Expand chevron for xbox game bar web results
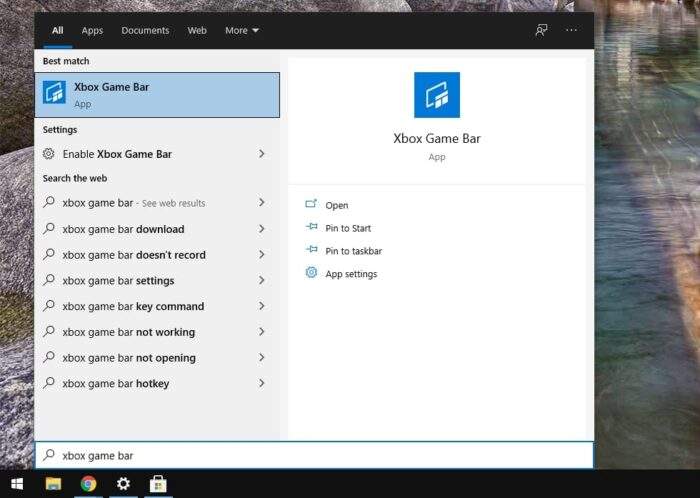The height and width of the screenshot is (498, 700). (x=262, y=203)
